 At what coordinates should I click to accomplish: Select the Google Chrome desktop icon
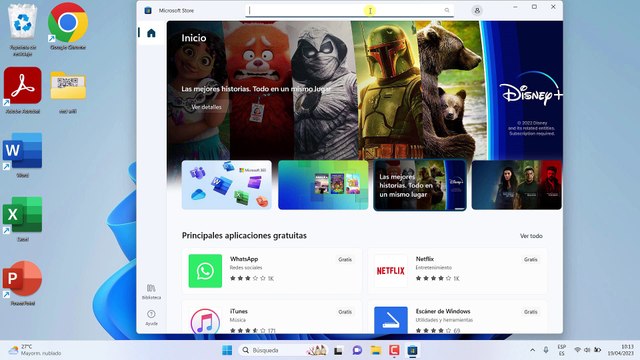(x=68, y=27)
